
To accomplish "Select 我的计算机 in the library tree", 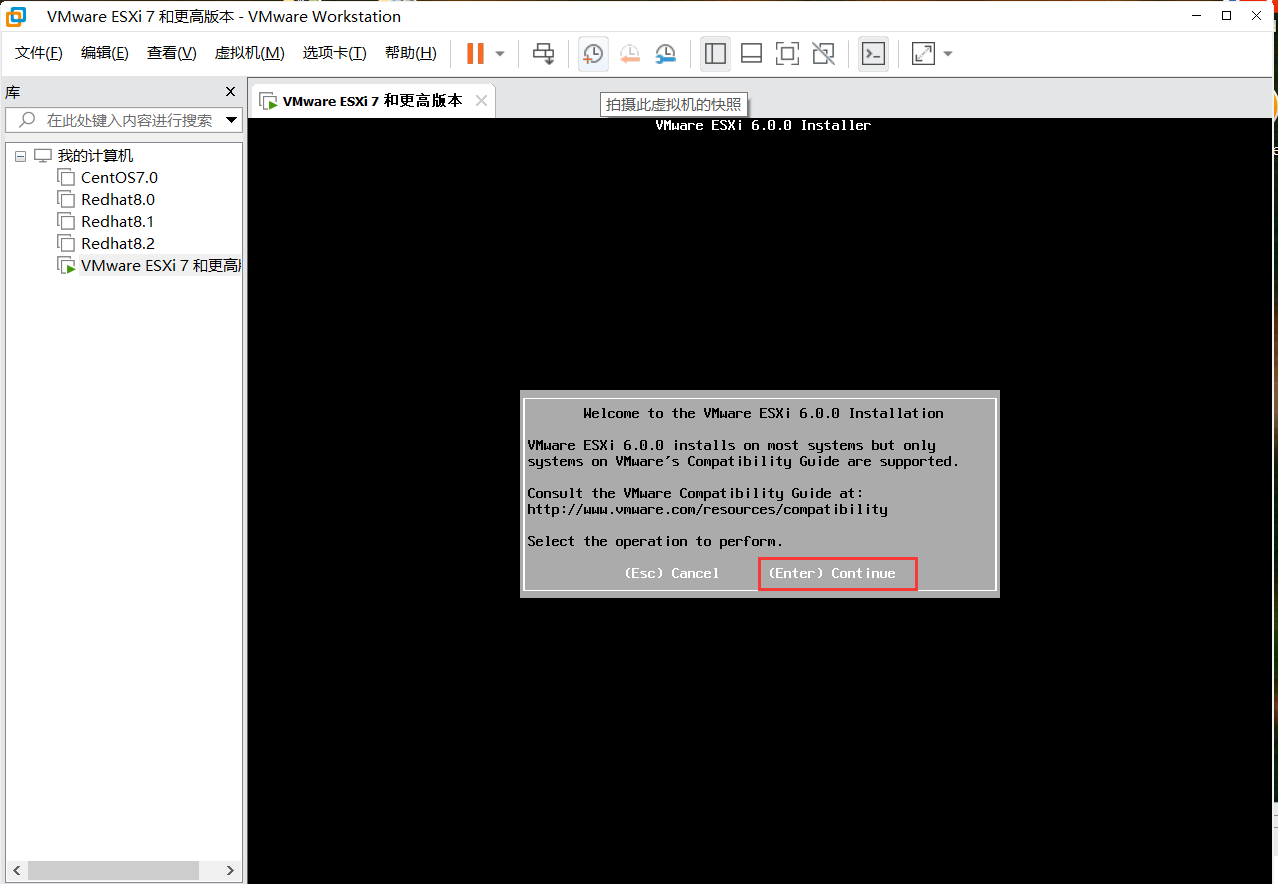I will click(x=95, y=156).
